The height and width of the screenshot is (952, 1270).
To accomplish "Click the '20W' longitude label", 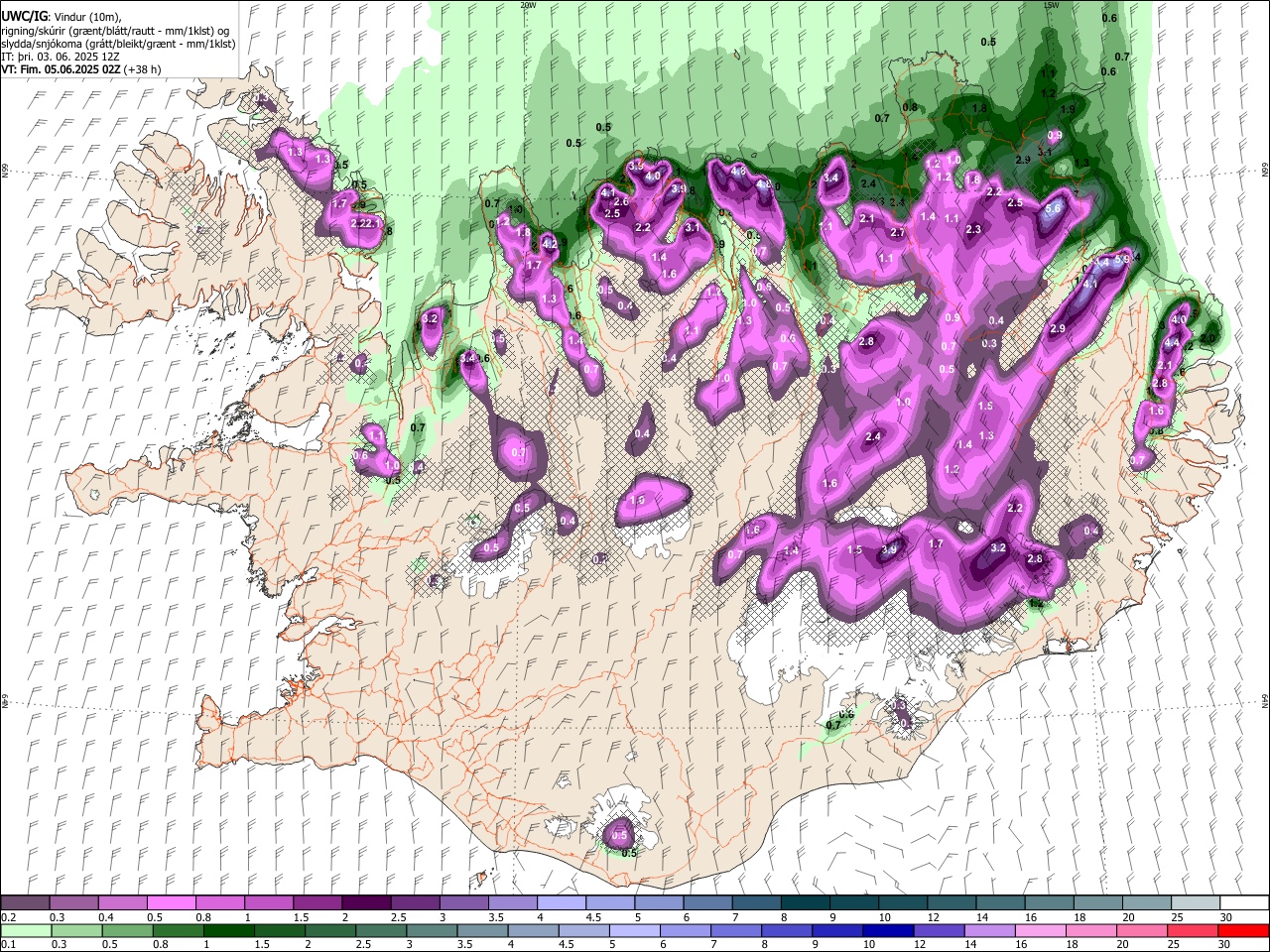I will 528,5.
